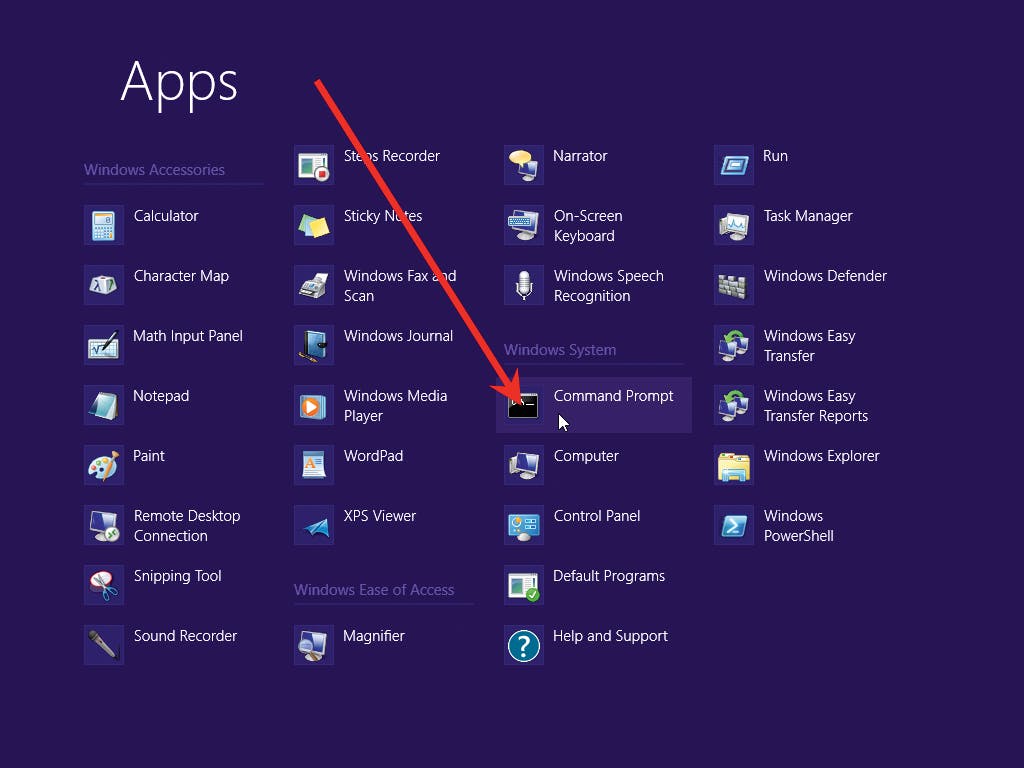Image resolution: width=1024 pixels, height=768 pixels.
Task: Open the Control Panel icon
Action: [x=524, y=526]
